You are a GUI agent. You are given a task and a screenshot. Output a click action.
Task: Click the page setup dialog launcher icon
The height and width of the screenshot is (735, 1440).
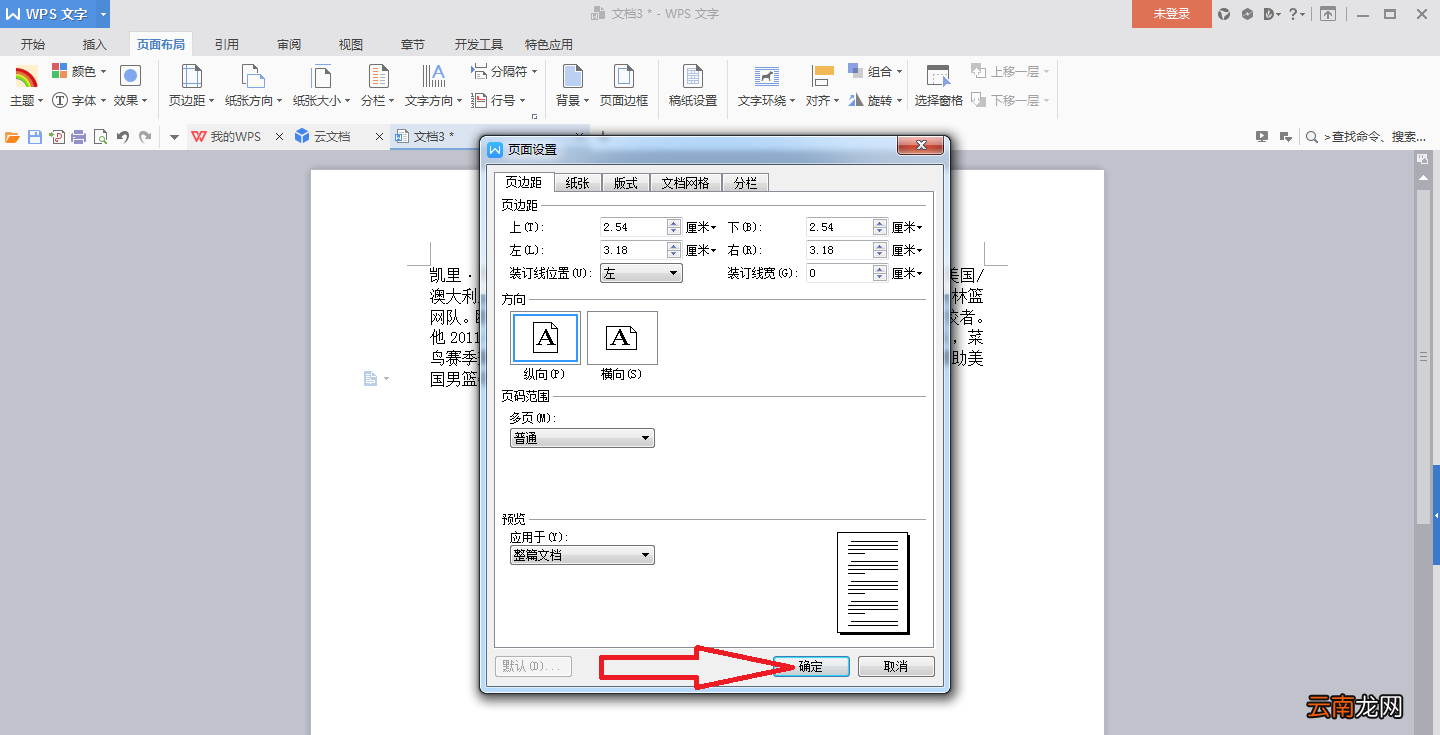tap(534, 116)
